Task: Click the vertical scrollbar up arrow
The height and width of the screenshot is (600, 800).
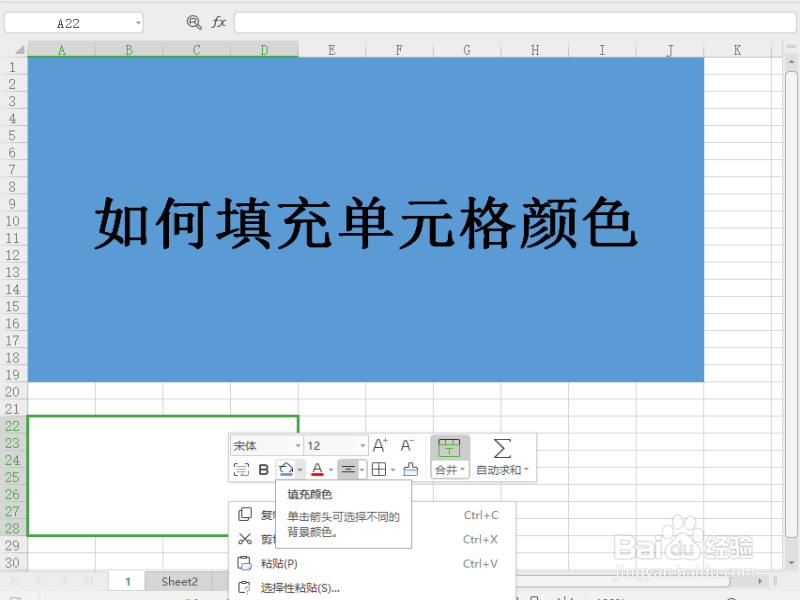Action: tap(791, 62)
